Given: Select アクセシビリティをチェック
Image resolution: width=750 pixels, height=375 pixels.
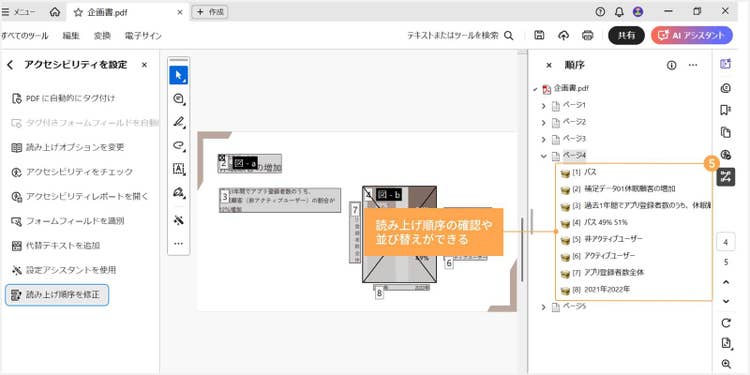Looking at the screenshot, I should click(x=72, y=172).
